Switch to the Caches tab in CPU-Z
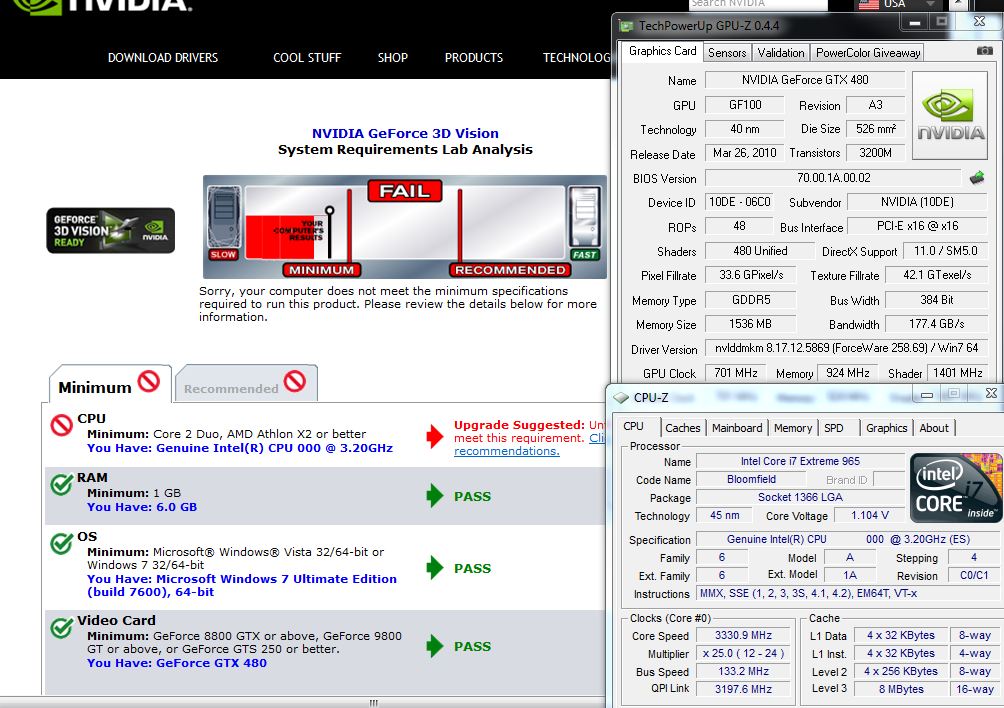 tap(683, 428)
